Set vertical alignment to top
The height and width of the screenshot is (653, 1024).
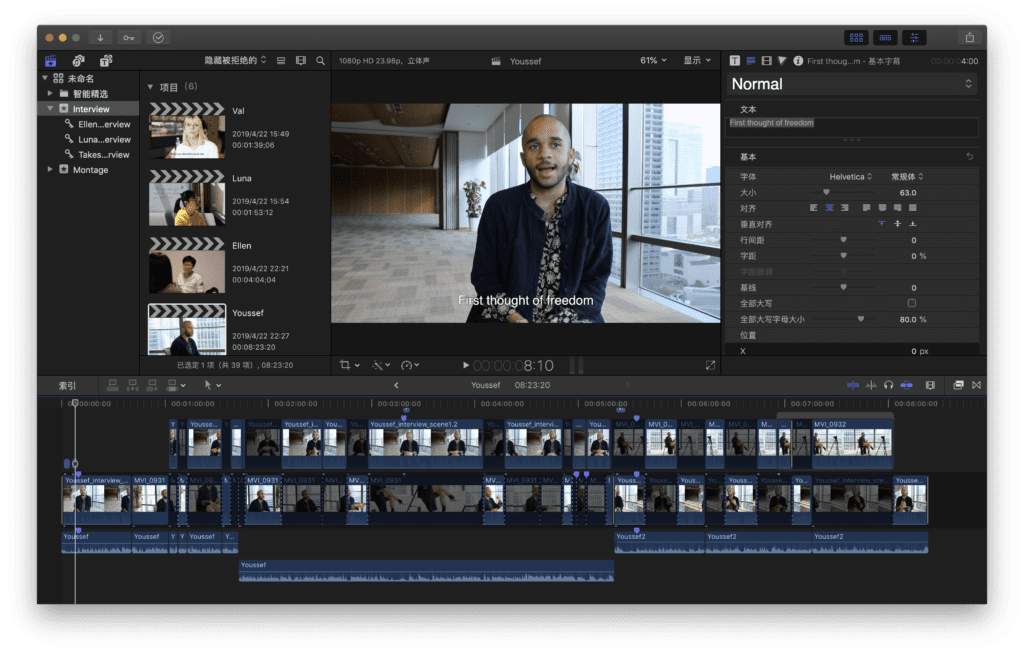click(882, 224)
